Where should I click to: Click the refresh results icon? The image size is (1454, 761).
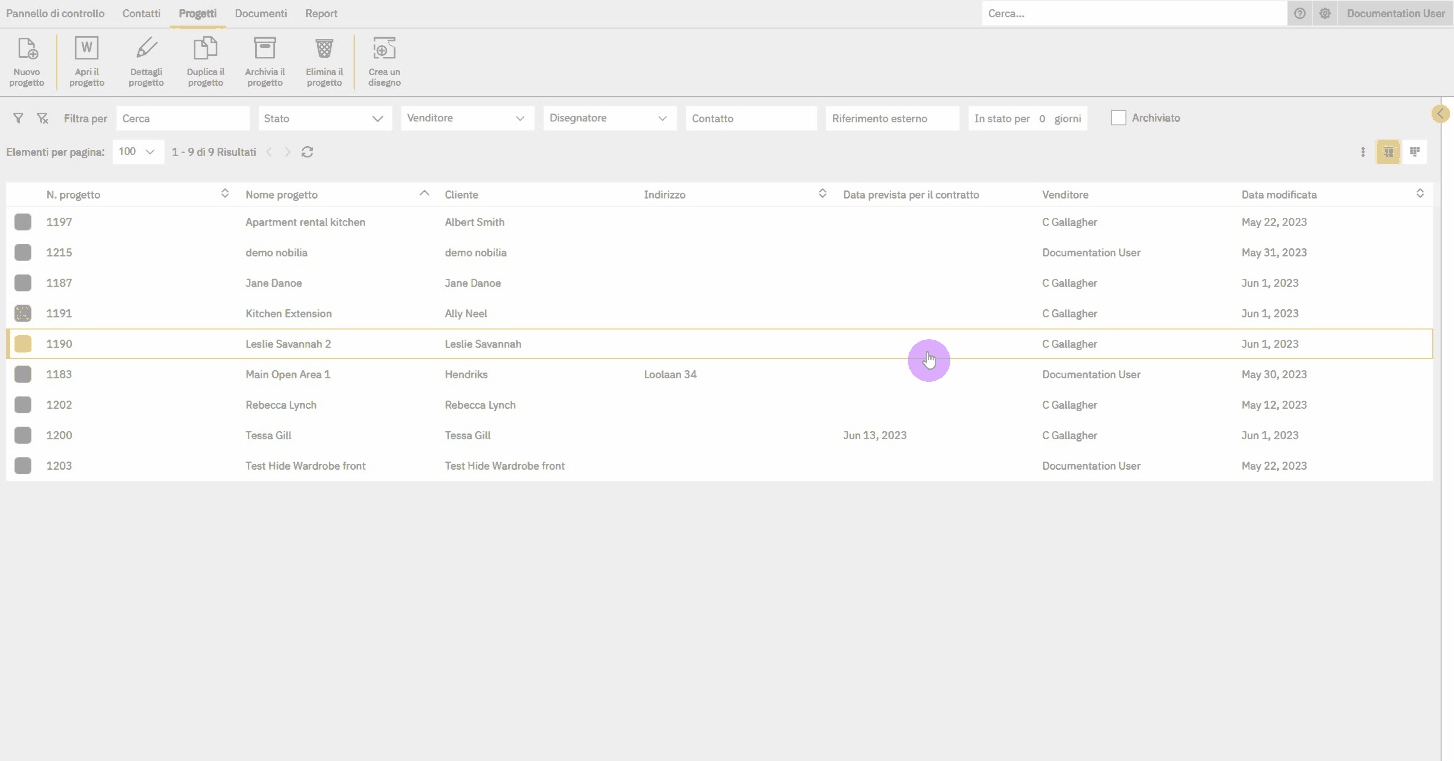pyautogui.click(x=307, y=152)
